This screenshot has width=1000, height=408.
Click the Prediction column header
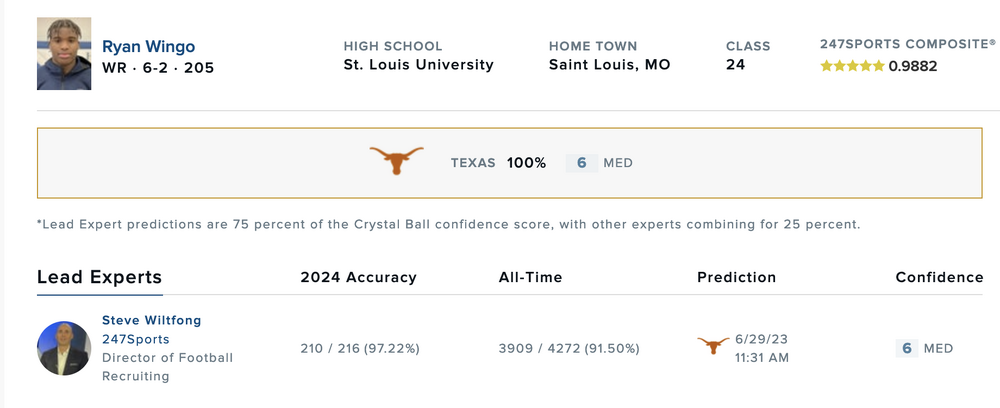point(736,277)
